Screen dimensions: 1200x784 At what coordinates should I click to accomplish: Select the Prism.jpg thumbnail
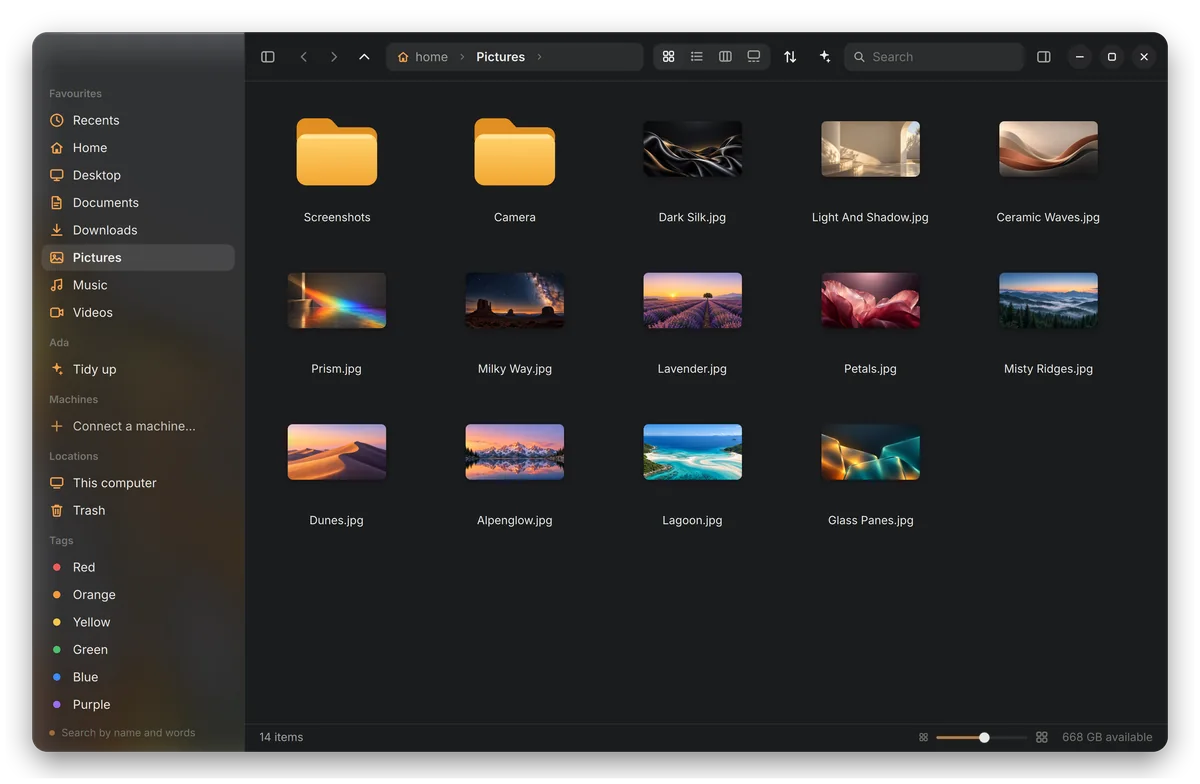click(337, 301)
